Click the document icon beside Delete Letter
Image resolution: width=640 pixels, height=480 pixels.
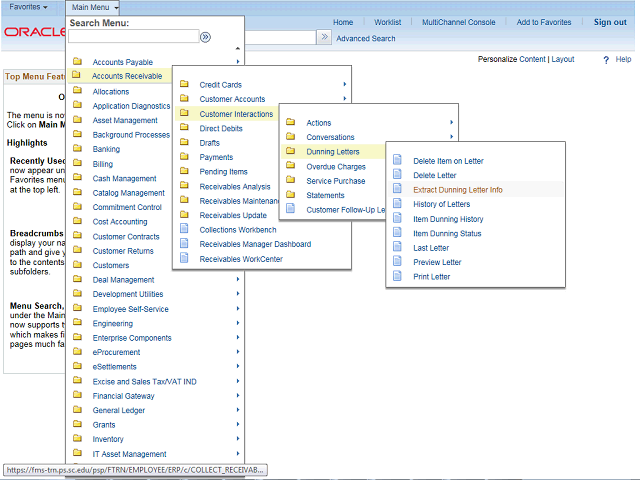397,174
